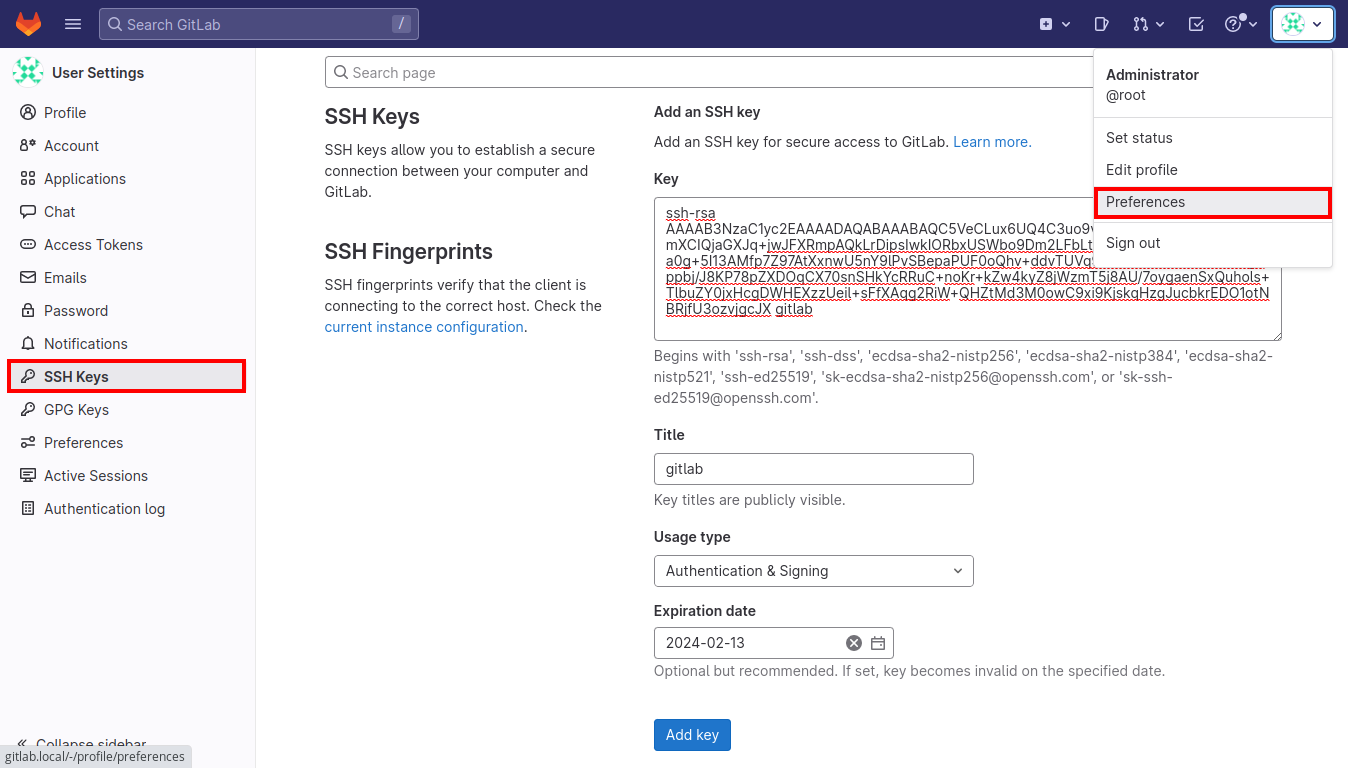Click the GitLab fox logo

tap(28, 24)
